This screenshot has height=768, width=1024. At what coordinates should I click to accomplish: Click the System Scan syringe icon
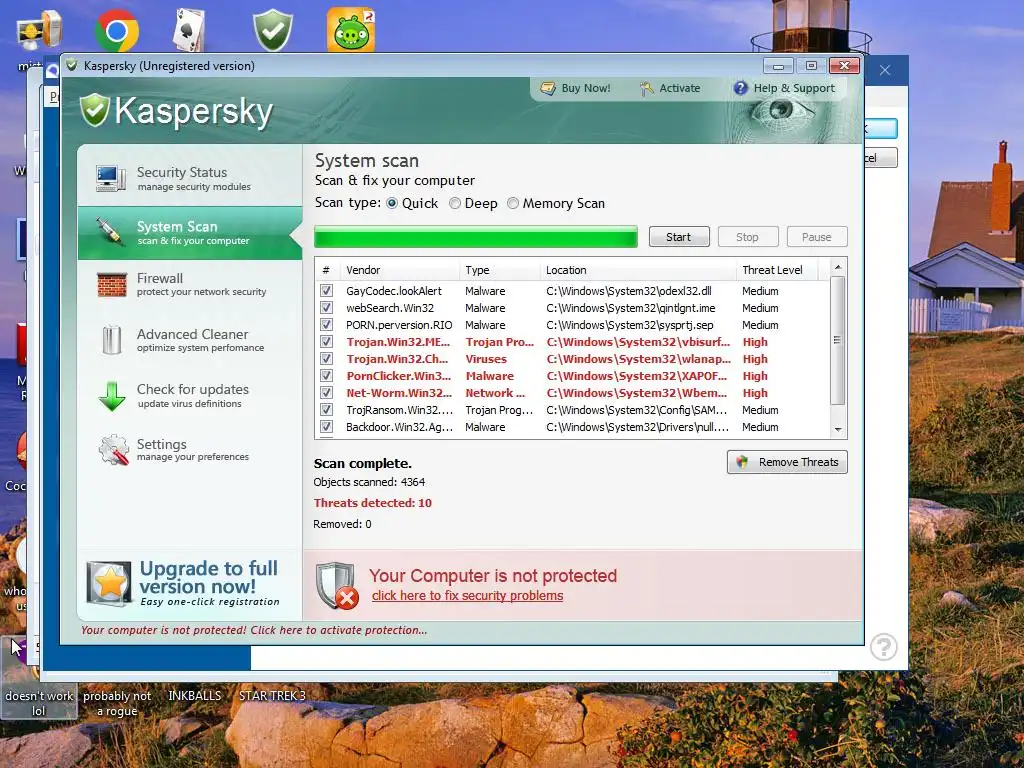(109, 232)
